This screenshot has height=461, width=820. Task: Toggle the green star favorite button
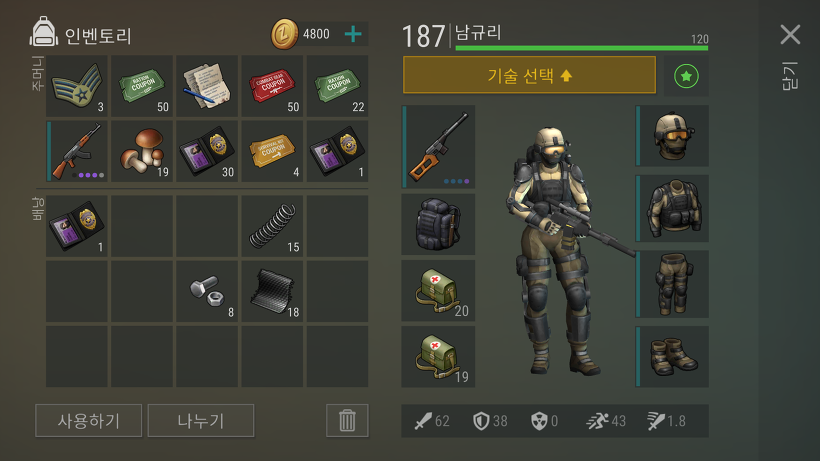[686, 76]
